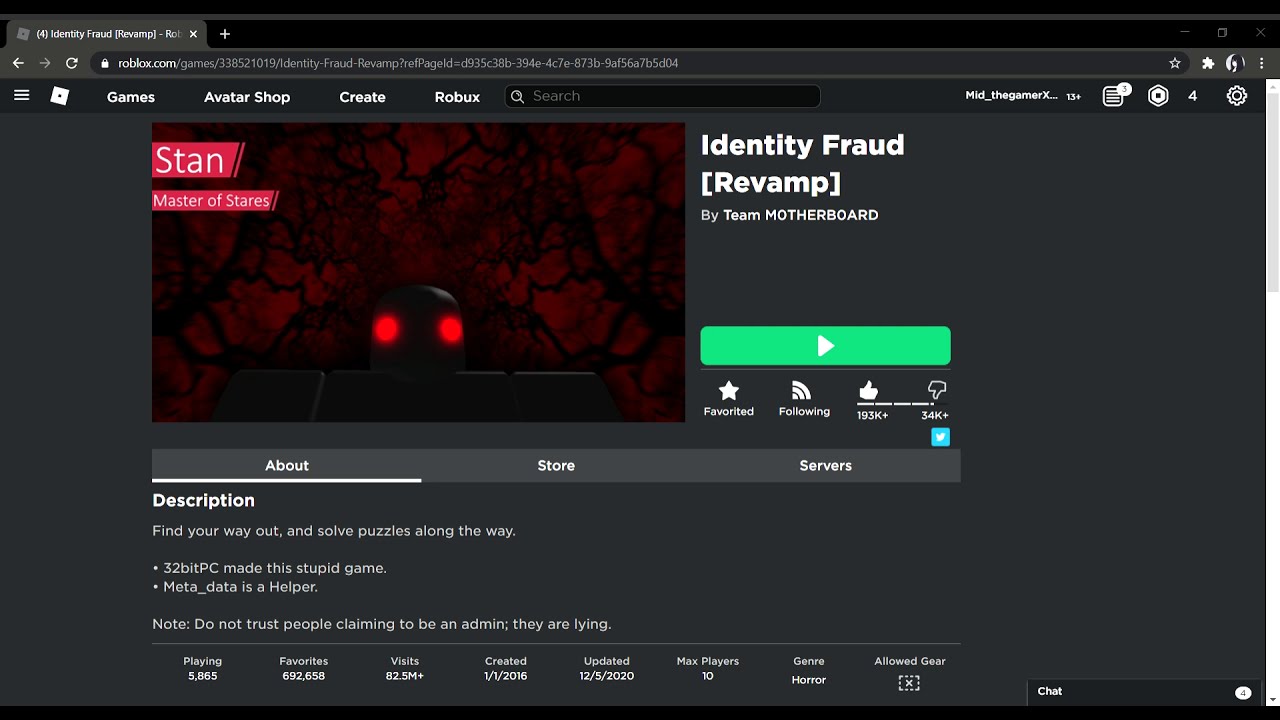1280x720 pixels.
Task: Open the Games menu item
Action: click(x=131, y=97)
